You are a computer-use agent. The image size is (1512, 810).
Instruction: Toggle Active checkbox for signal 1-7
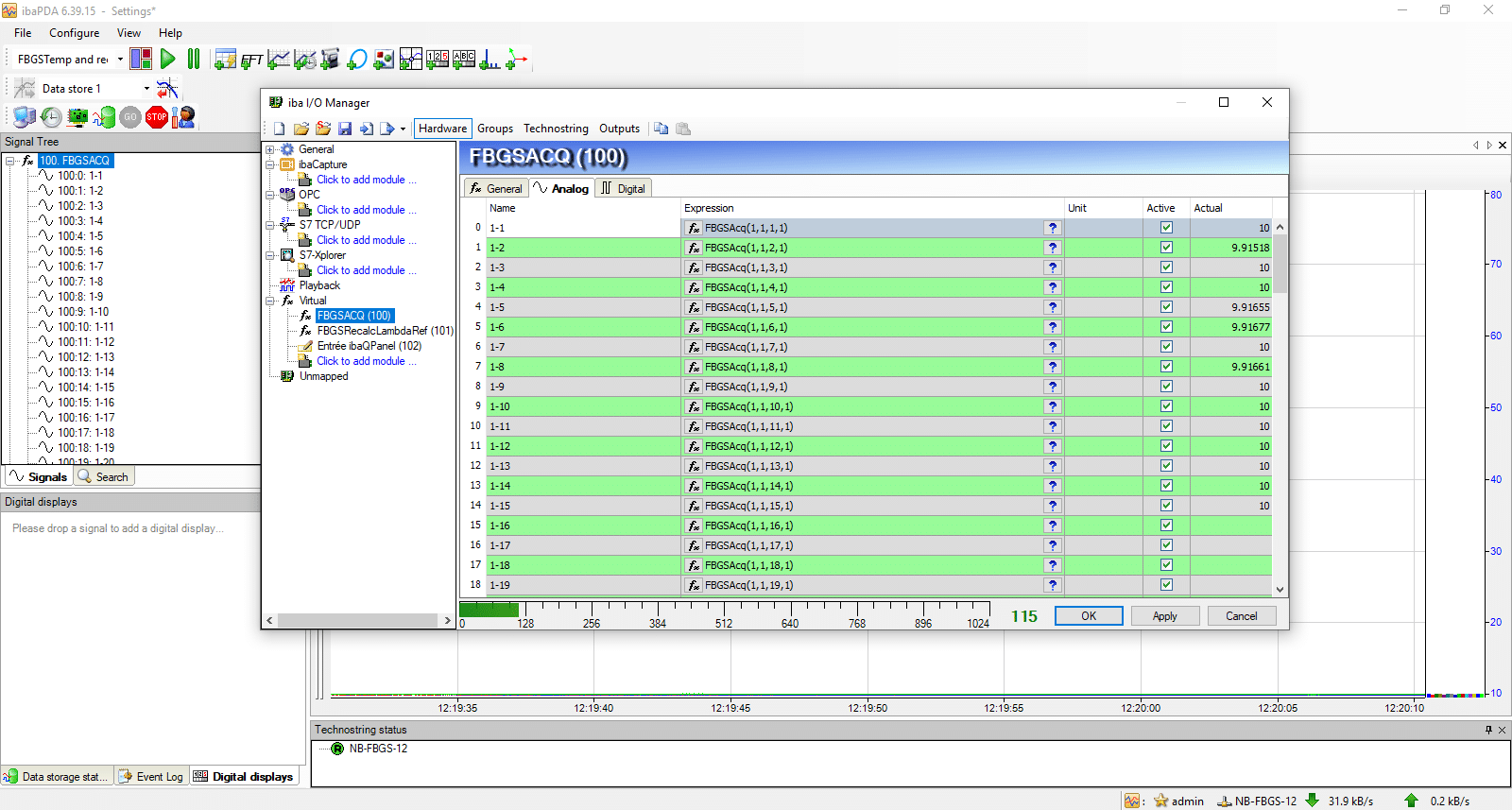tap(1166, 347)
